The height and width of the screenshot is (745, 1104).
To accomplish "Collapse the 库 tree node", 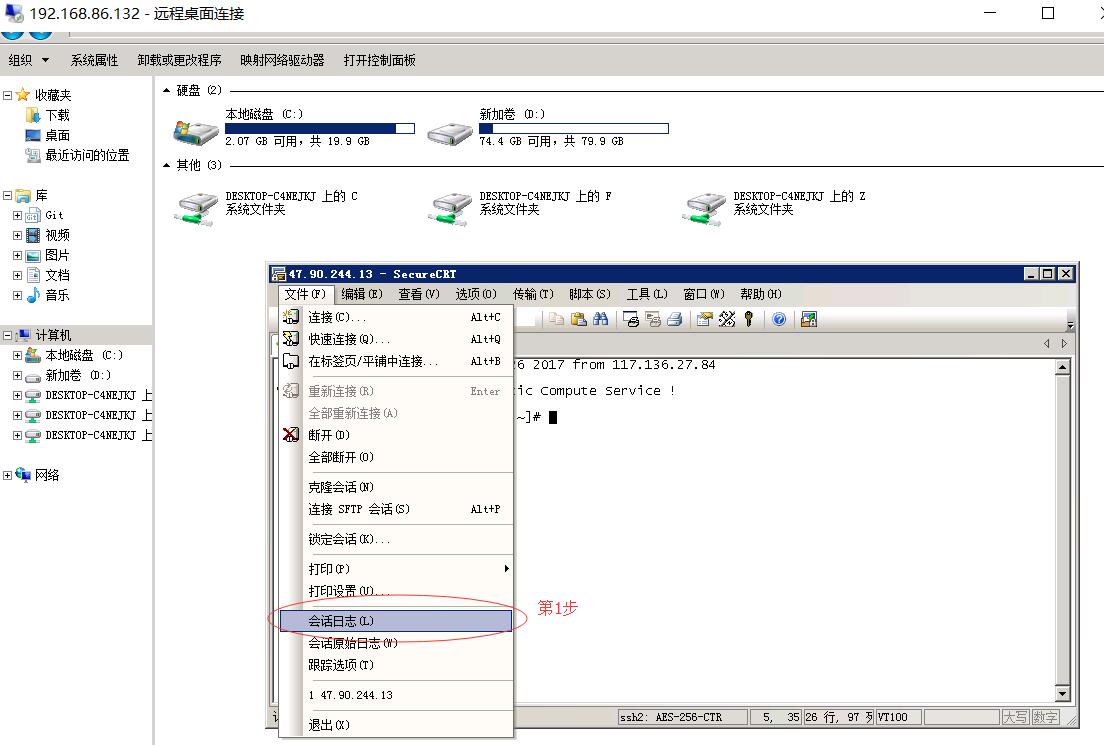I will coord(7,195).
